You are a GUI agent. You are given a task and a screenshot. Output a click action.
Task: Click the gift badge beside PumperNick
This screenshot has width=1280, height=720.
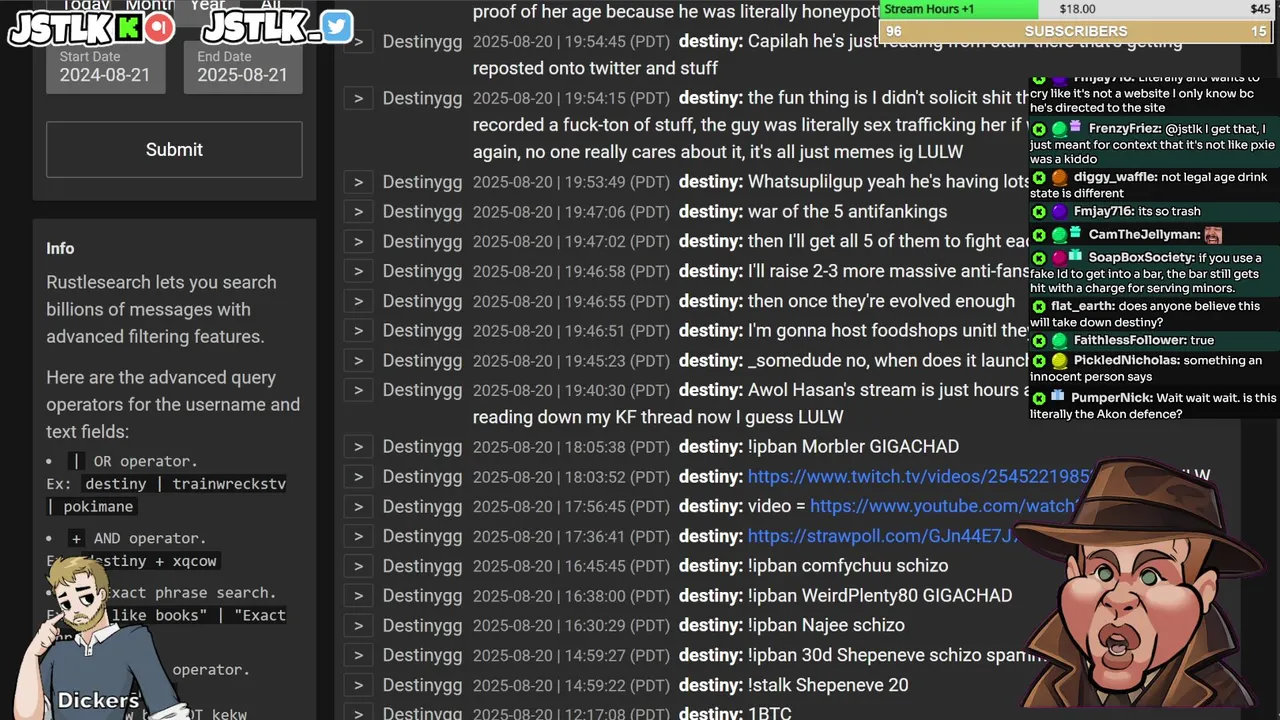(1058, 396)
